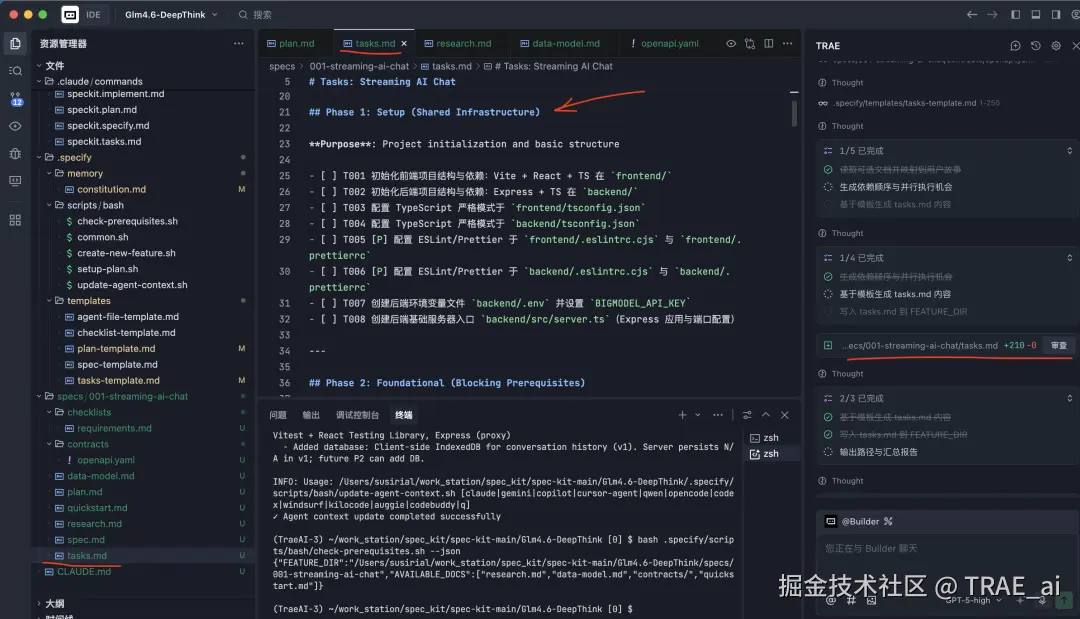This screenshot has height=619, width=1080.
Task: Collapse the scripts/bash folder
Action: [50, 205]
